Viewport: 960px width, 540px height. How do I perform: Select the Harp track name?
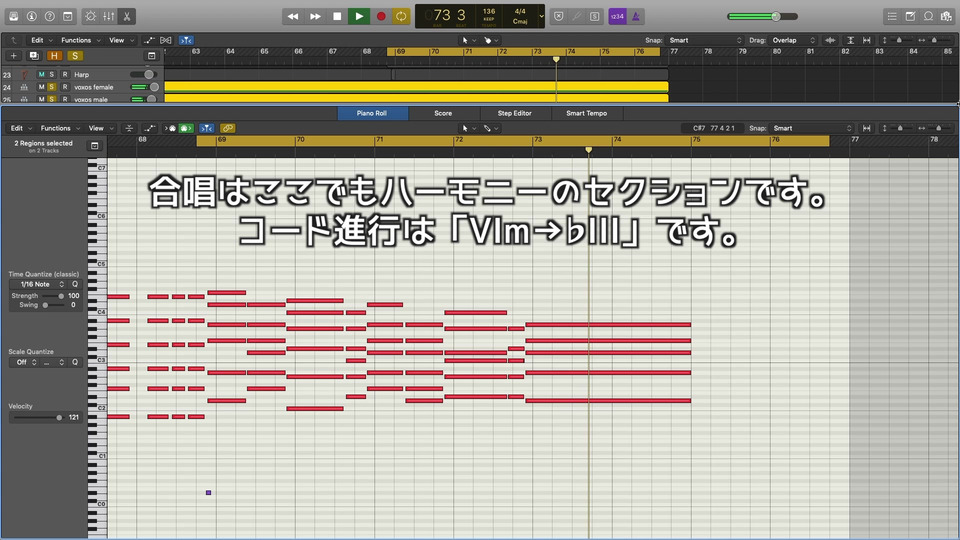coord(81,75)
